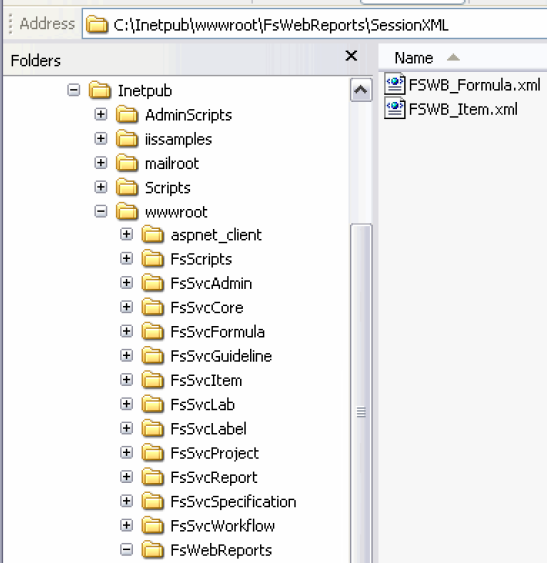This screenshot has width=547, height=563.
Task: Expand the FsSvcFormula folder node
Action: [x=126, y=331]
